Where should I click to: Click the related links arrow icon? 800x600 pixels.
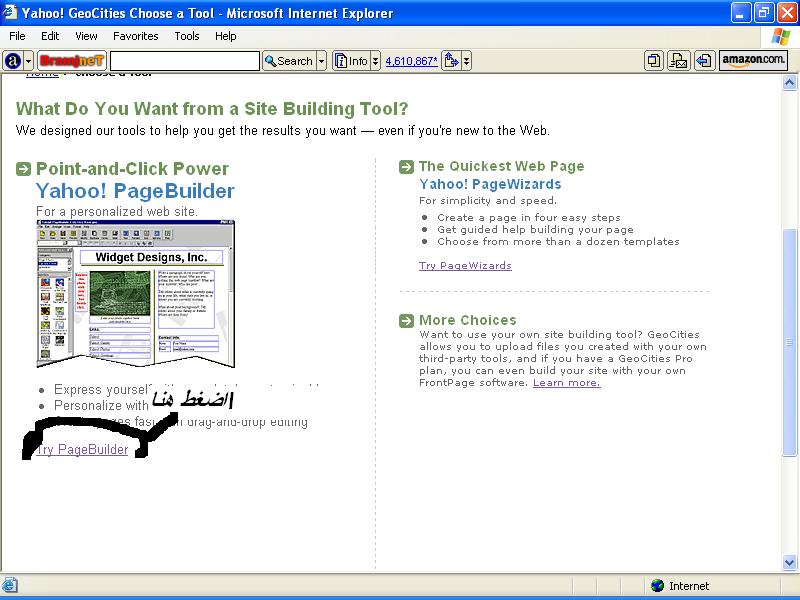[x=452, y=61]
